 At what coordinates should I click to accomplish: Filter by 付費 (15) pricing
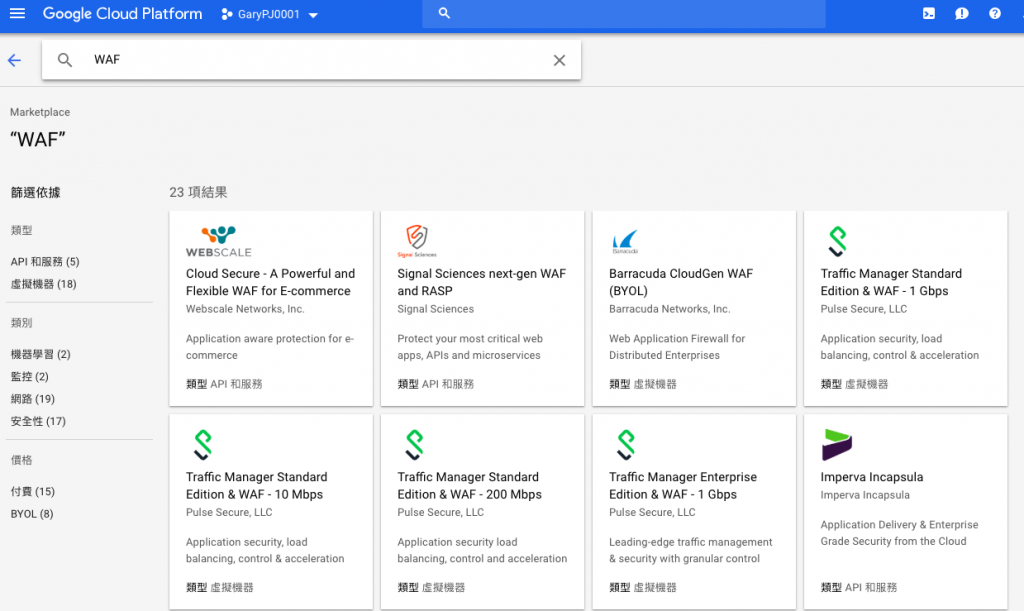click(x=32, y=492)
